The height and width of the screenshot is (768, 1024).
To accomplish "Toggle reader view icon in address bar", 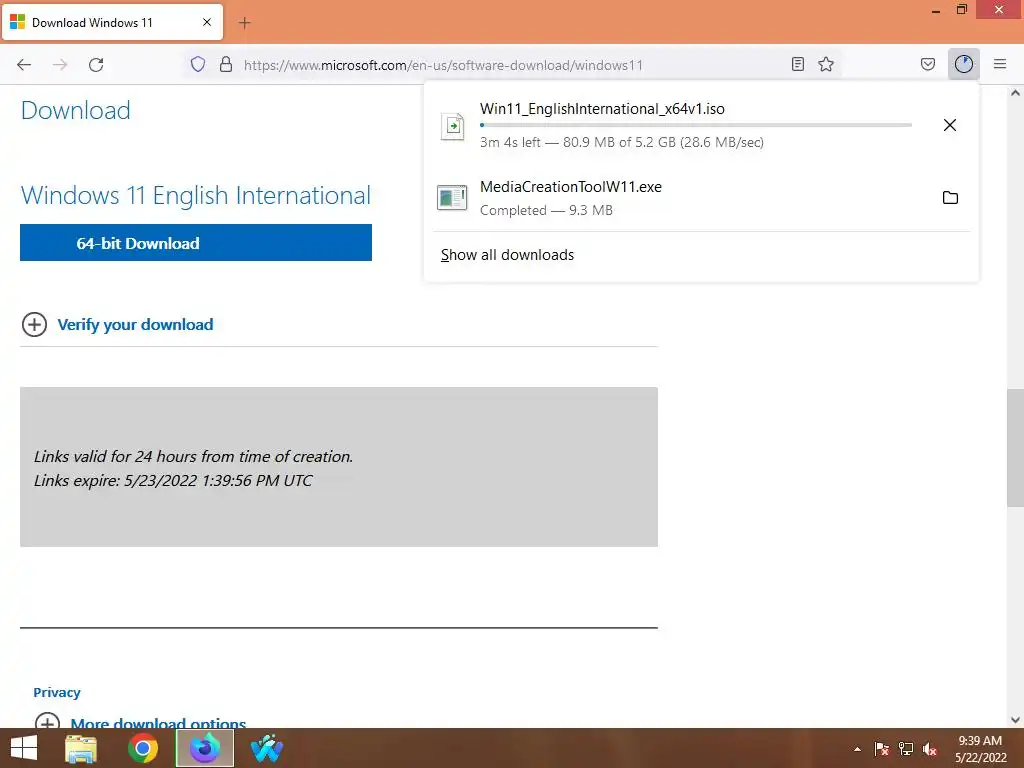I will 797,64.
